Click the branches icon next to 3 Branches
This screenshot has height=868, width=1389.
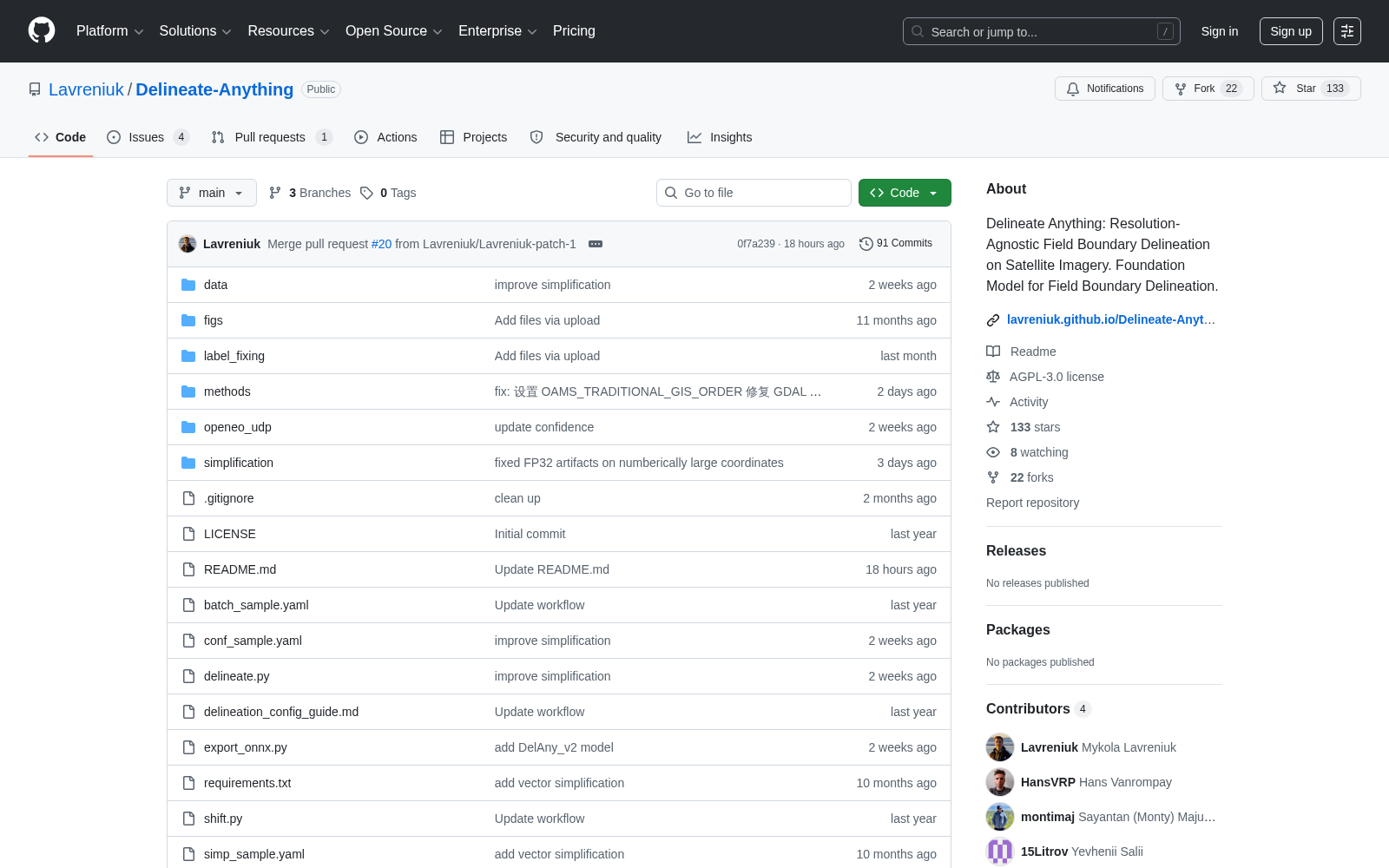275,193
